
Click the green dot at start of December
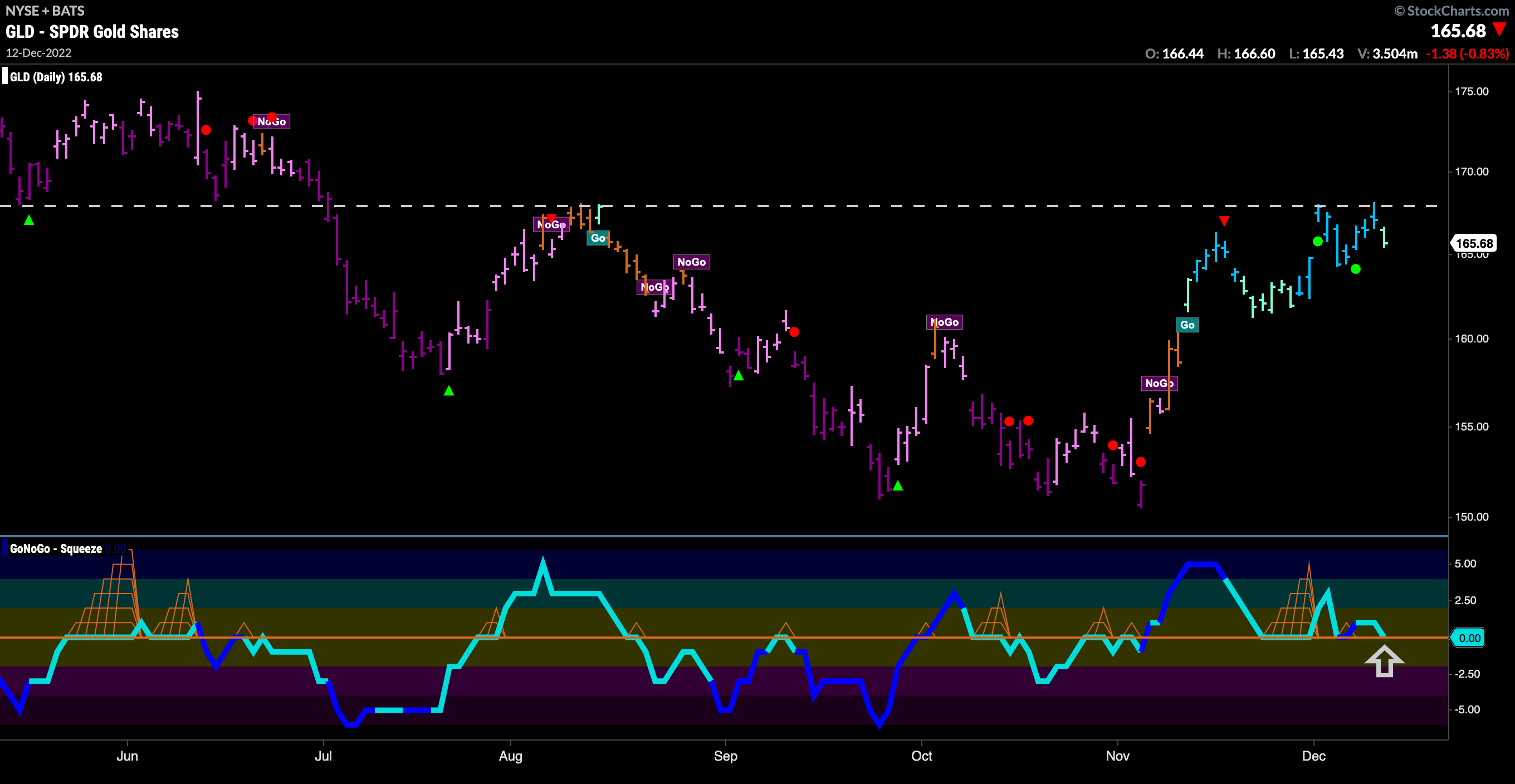1317,241
